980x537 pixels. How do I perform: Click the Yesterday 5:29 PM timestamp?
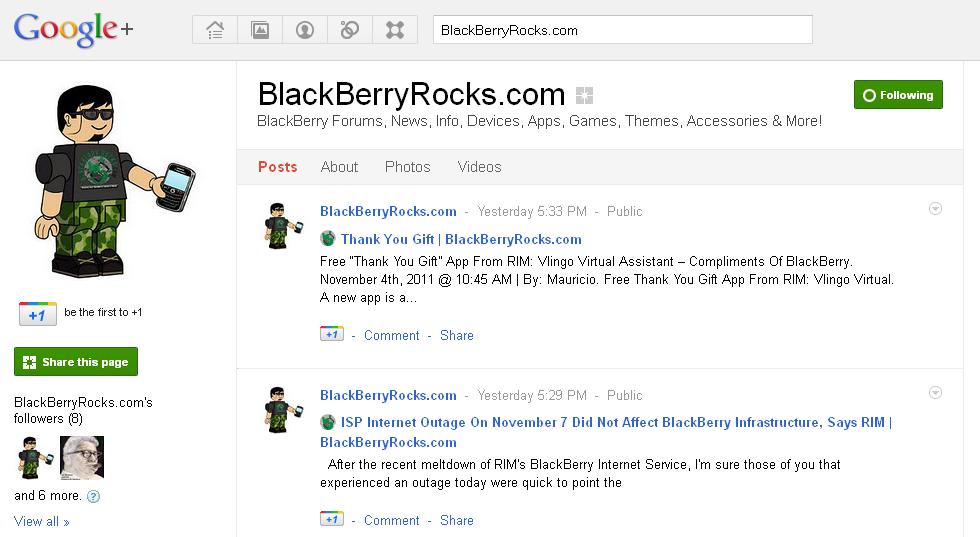tap(532, 395)
